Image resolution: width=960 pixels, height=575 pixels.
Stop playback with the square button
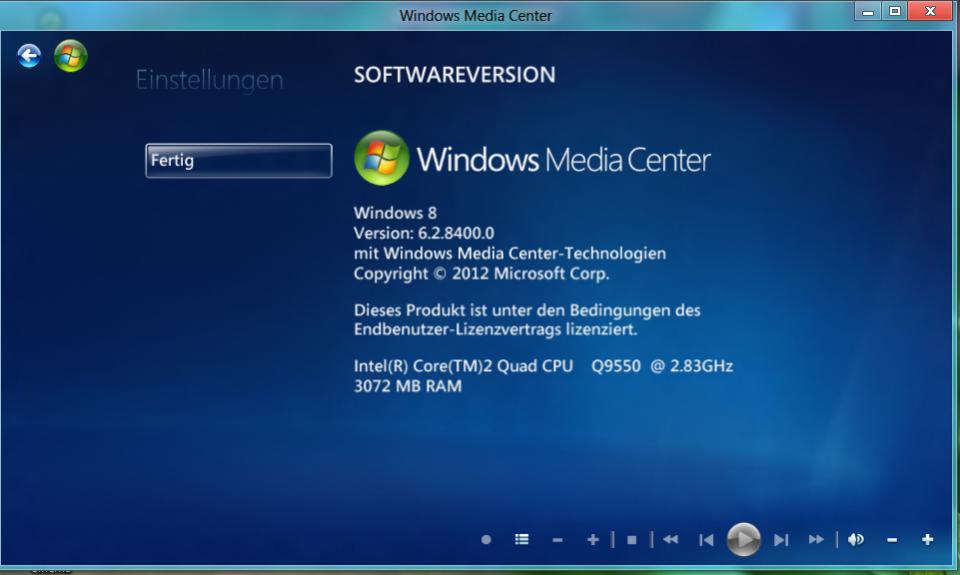(x=632, y=540)
